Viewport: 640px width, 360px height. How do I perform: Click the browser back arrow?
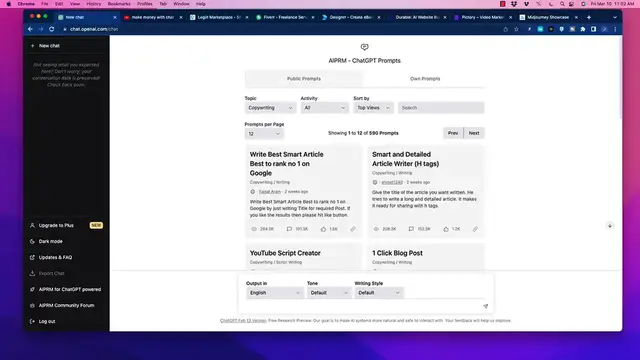click(30, 29)
